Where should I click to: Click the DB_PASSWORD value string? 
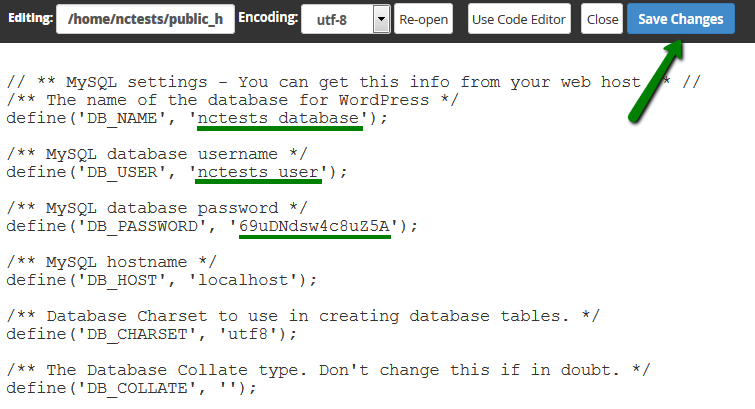tap(313, 226)
